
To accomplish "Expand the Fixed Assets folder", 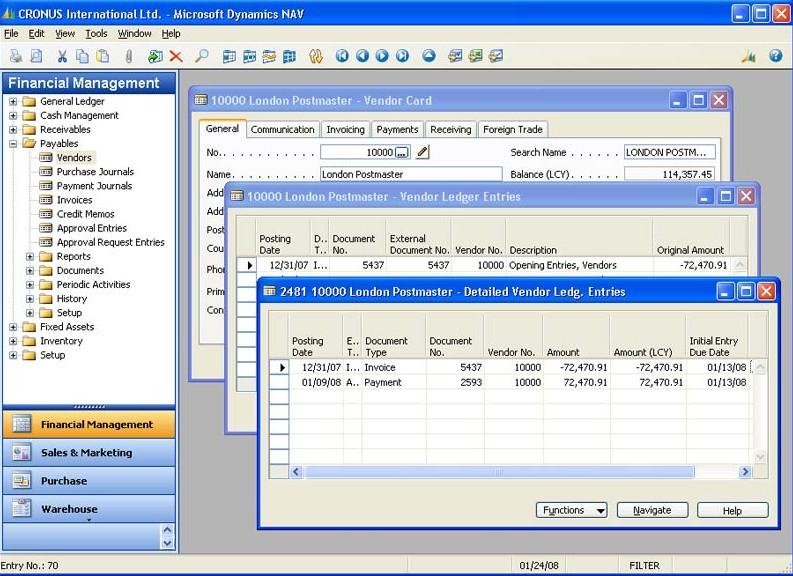I will click(13, 327).
